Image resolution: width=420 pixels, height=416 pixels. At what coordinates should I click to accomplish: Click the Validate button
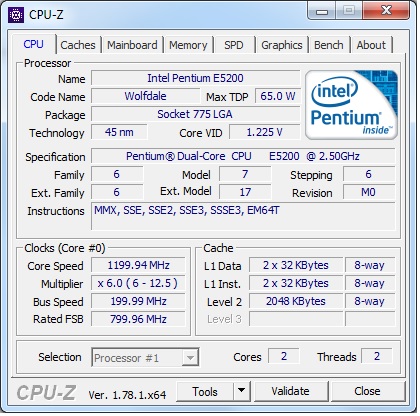tap(290, 391)
